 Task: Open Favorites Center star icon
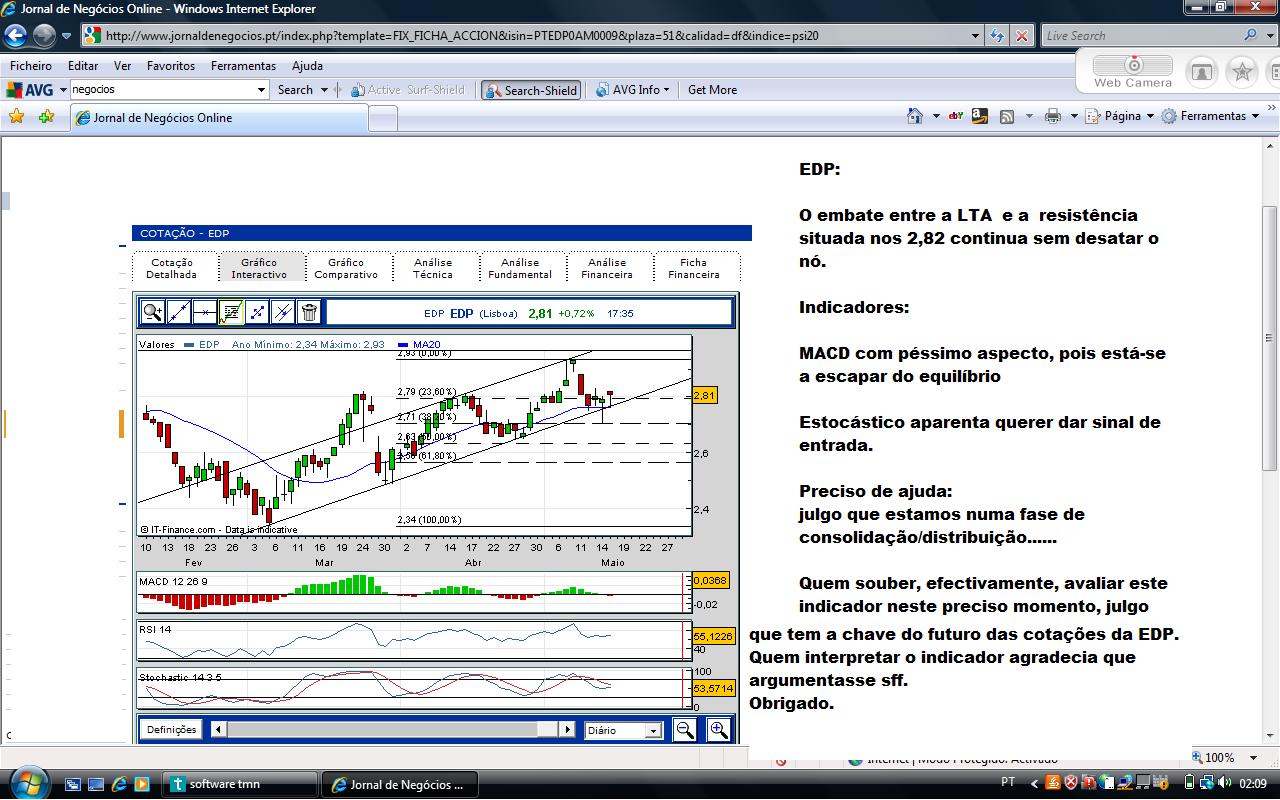(17, 117)
